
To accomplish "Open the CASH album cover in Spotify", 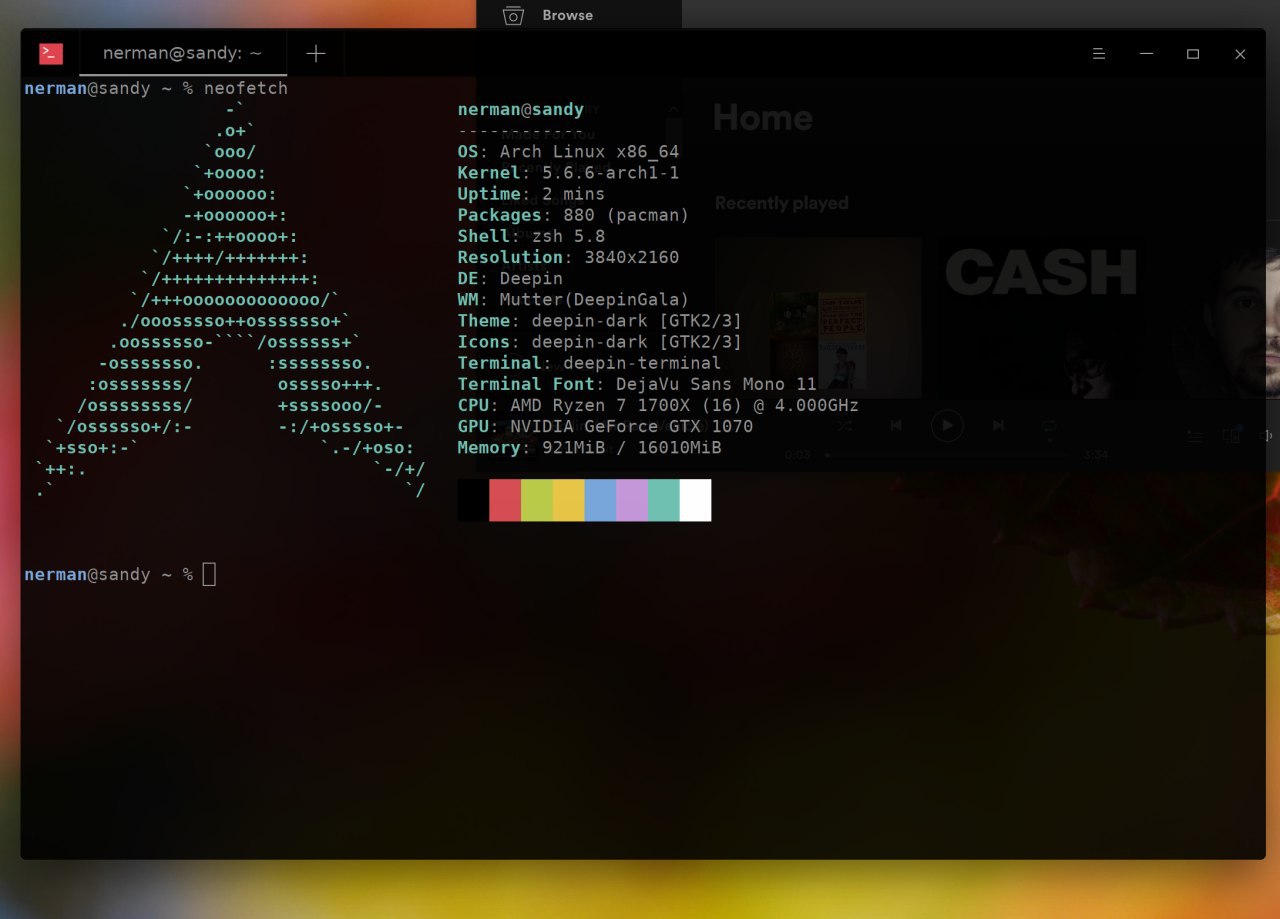I will pos(1041,316).
